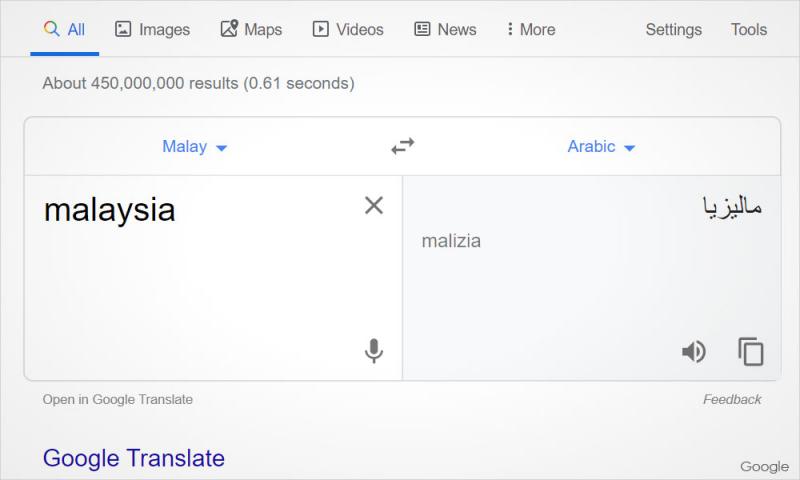Click the microphone voice input icon
Viewport: 800px width, 480px height.
click(374, 351)
